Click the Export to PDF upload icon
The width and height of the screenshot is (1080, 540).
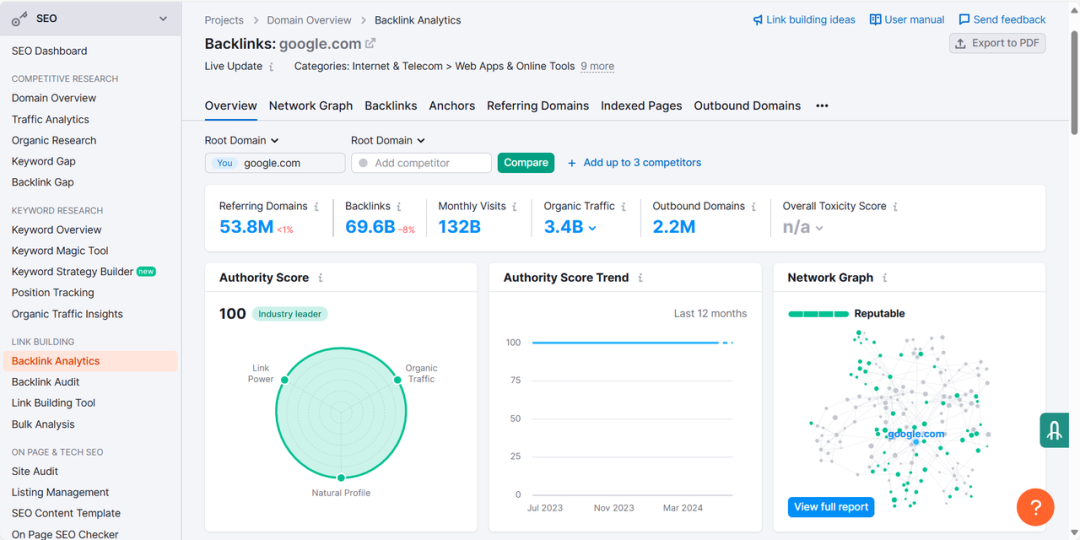[961, 43]
